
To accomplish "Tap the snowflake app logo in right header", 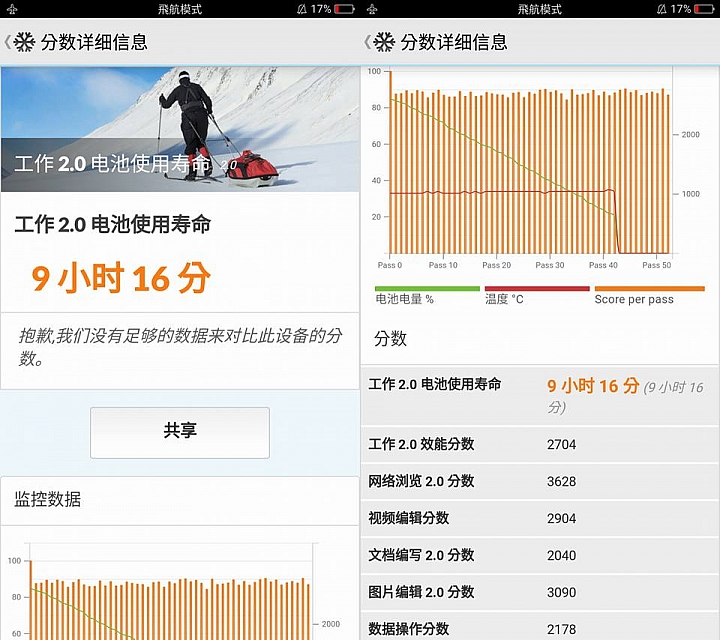I will 384,42.
